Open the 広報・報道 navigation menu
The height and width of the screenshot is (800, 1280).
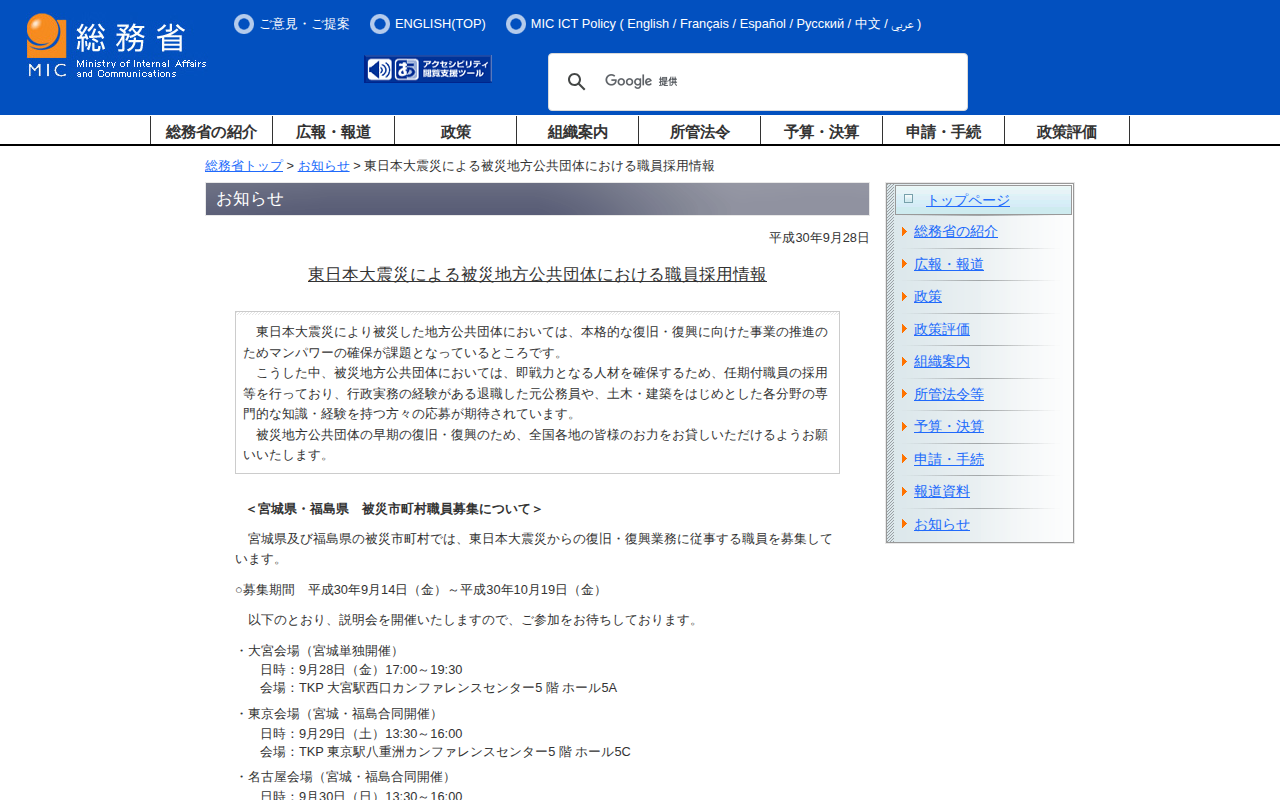333,131
